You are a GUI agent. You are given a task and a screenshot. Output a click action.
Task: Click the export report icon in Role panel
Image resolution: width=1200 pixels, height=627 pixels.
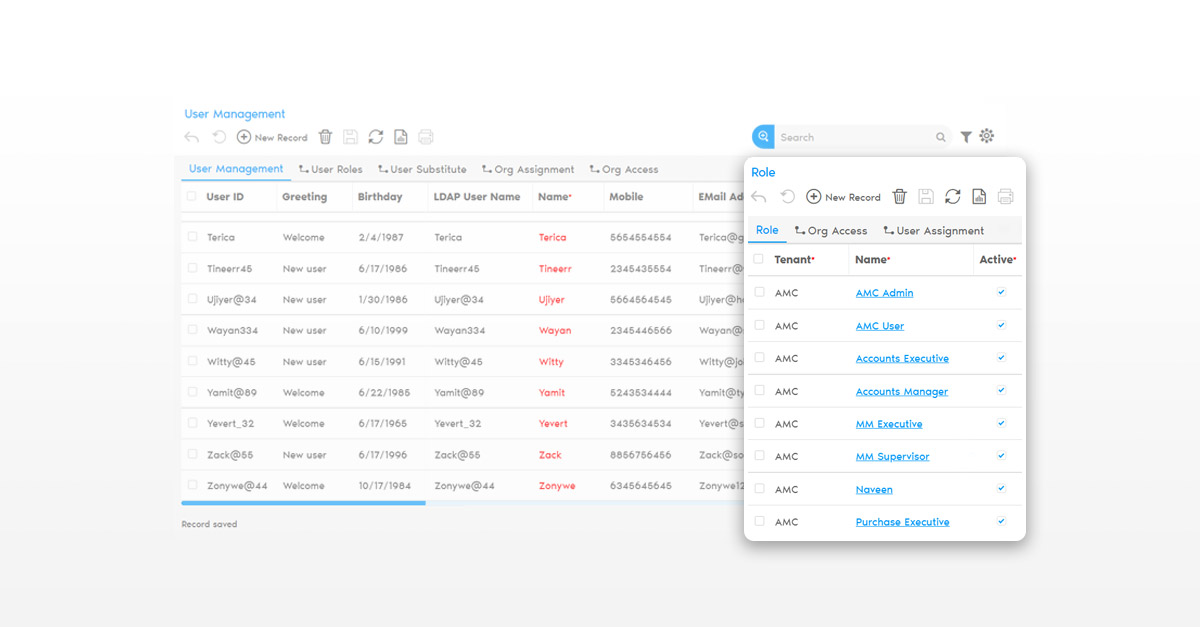979,197
